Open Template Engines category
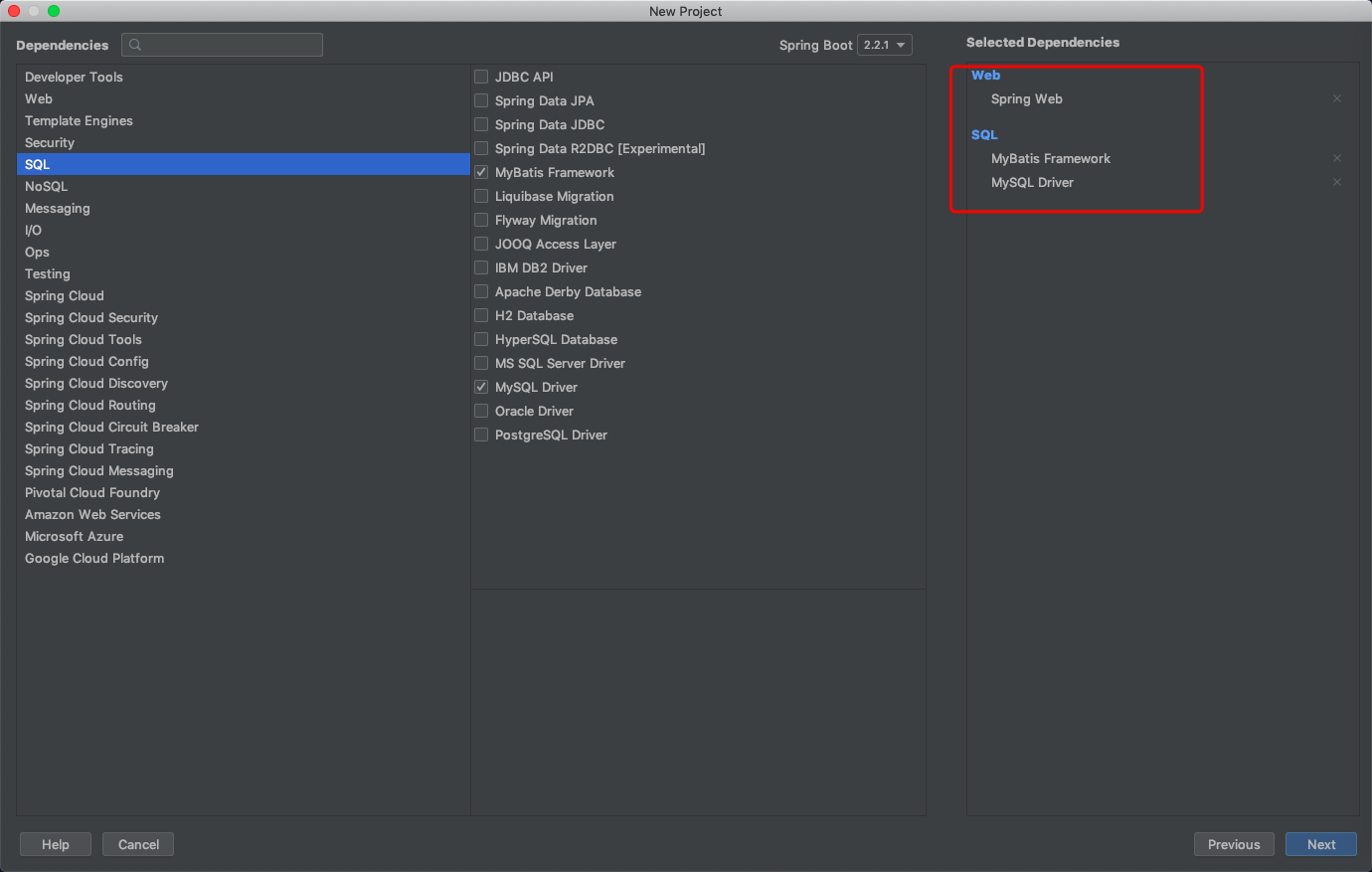This screenshot has height=872, width=1372. [x=244, y=120]
